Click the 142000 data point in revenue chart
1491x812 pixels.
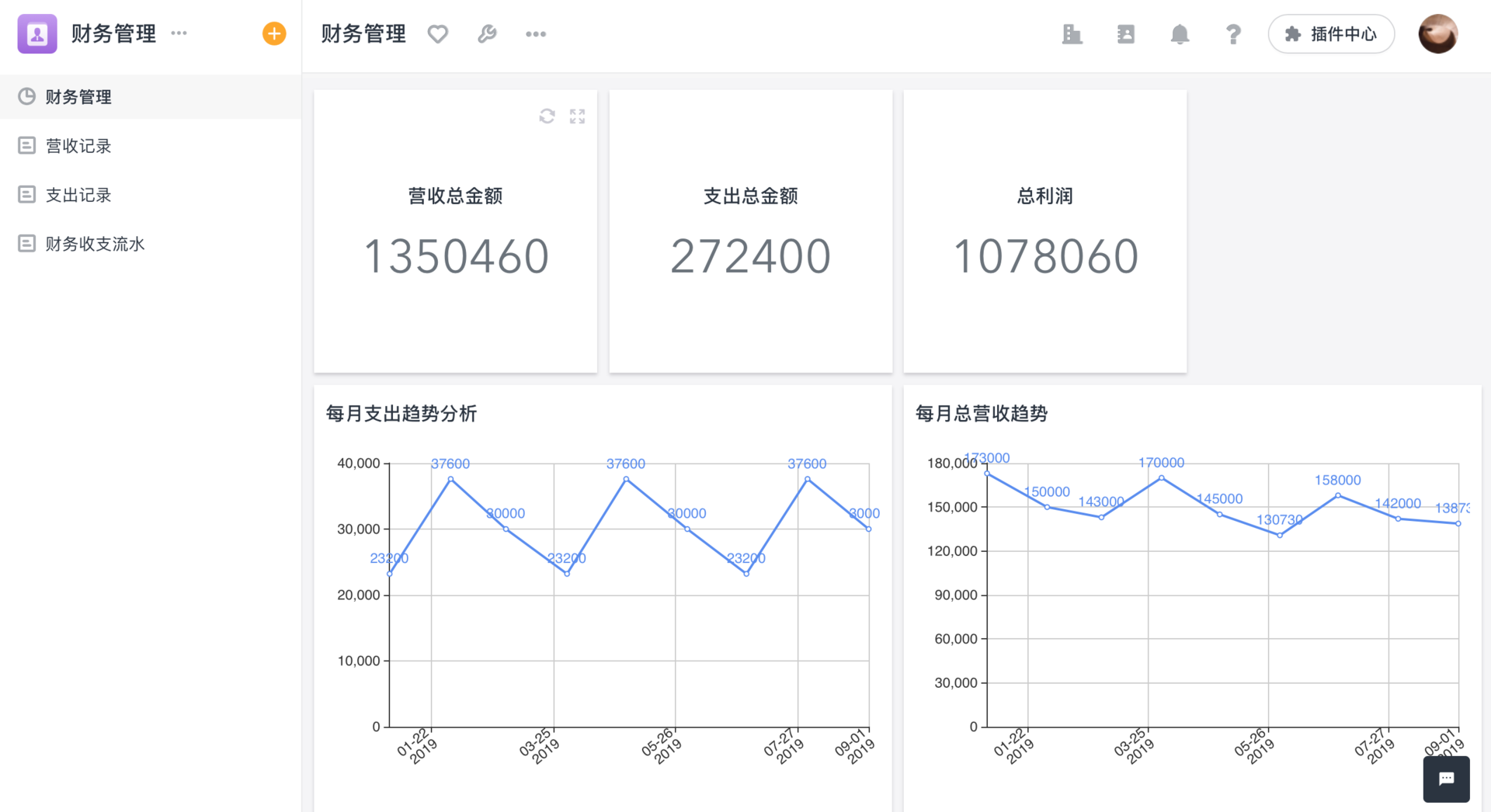(x=1399, y=519)
